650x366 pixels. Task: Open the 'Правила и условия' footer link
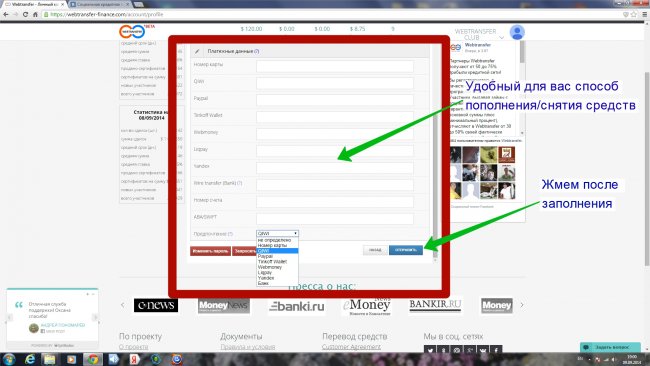point(247,347)
